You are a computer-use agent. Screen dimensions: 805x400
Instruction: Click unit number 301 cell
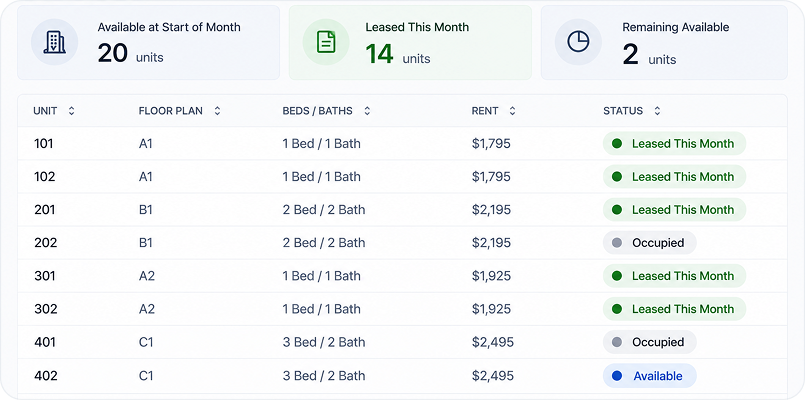(x=45, y=276)
